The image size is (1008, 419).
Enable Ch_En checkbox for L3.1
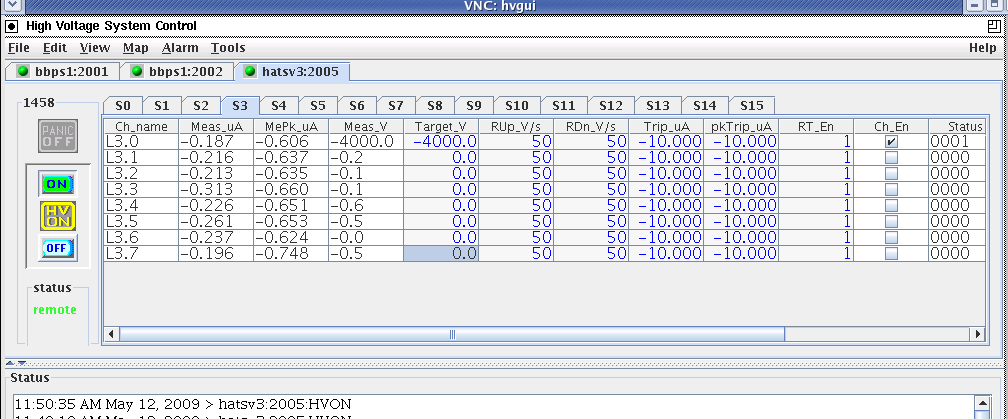point(891,157)
